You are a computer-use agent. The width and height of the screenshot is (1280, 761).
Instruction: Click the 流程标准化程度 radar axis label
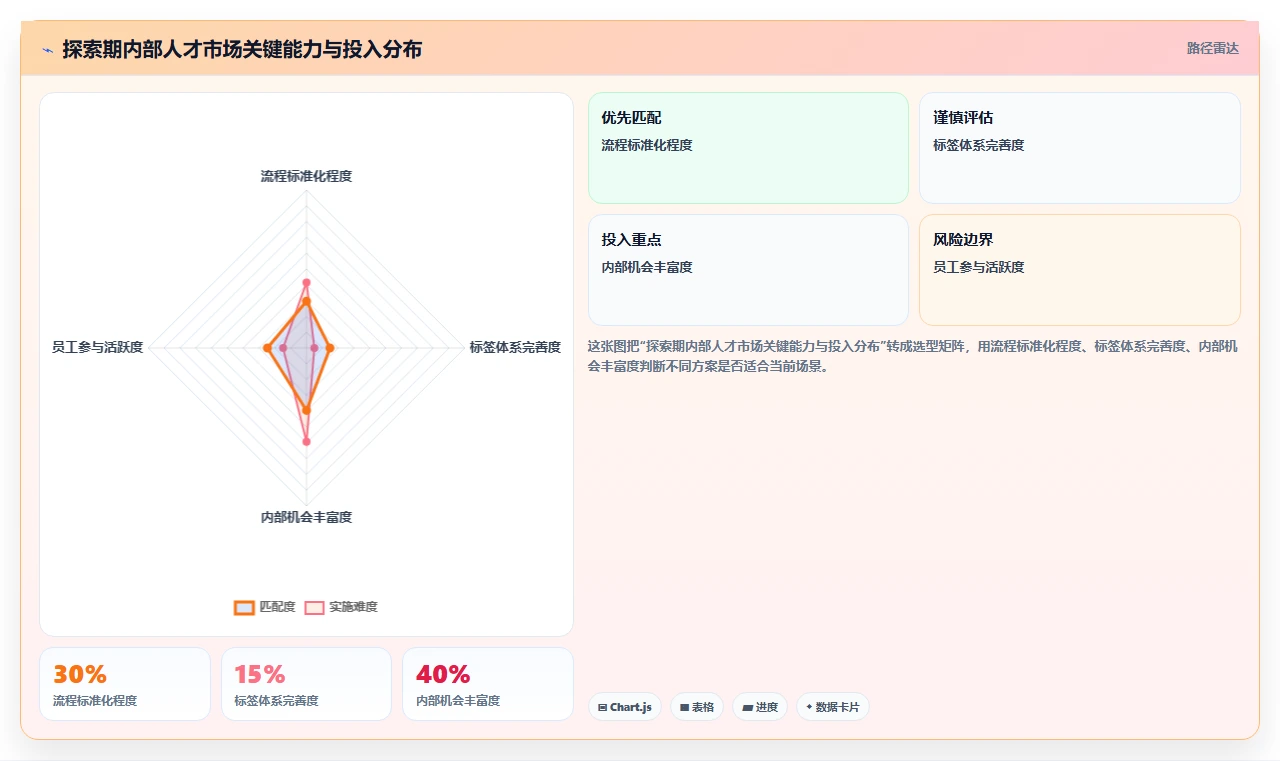(306, 176)
